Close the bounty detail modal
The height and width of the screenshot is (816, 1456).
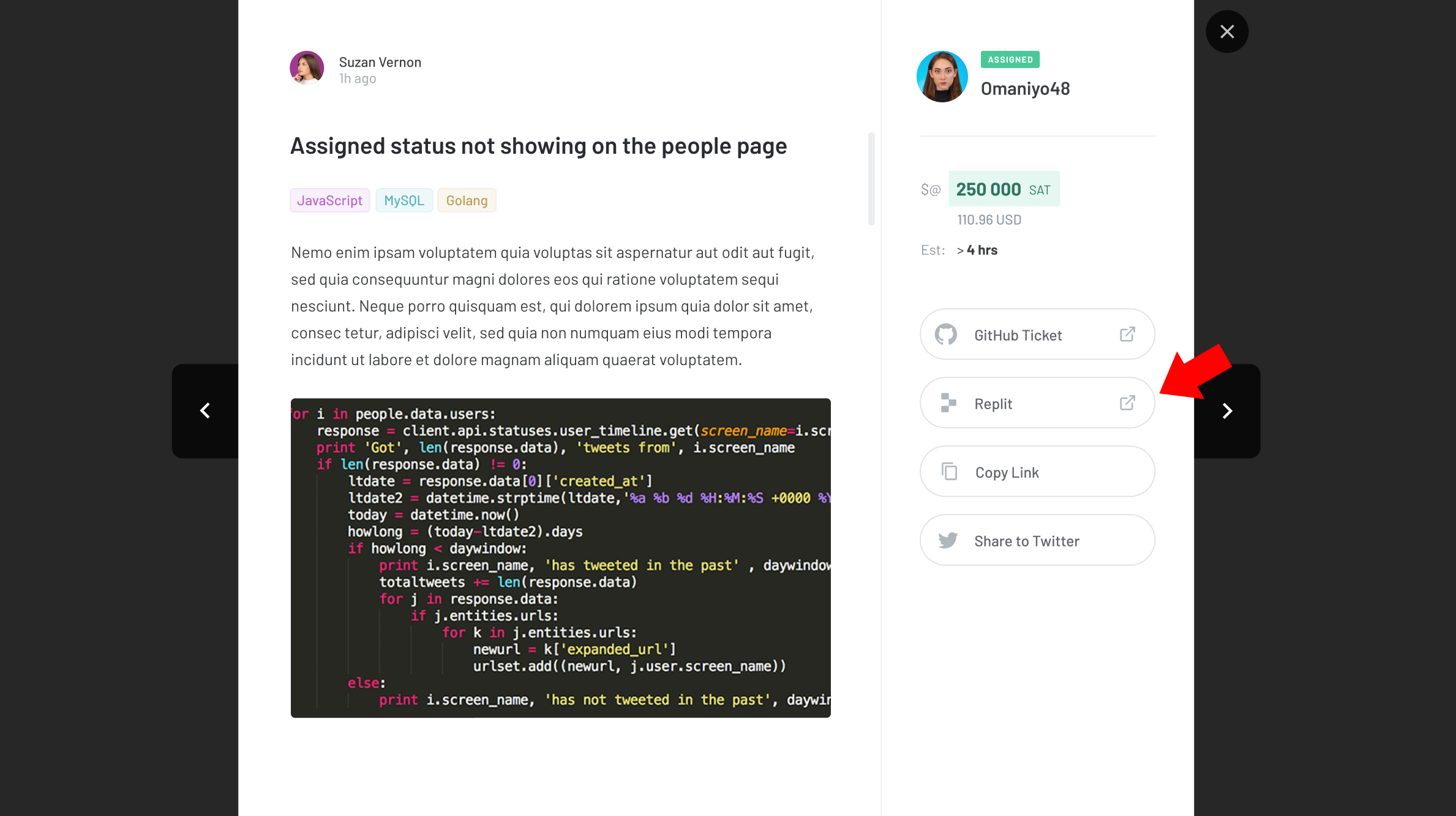point(1226,31)
